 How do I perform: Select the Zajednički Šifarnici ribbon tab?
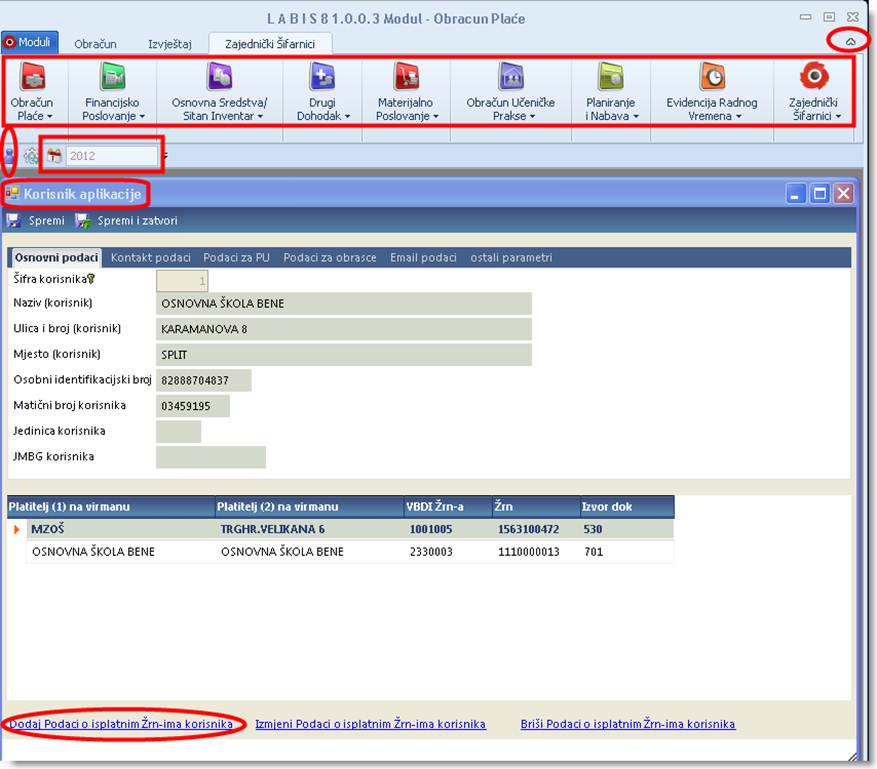coord(270,44)
